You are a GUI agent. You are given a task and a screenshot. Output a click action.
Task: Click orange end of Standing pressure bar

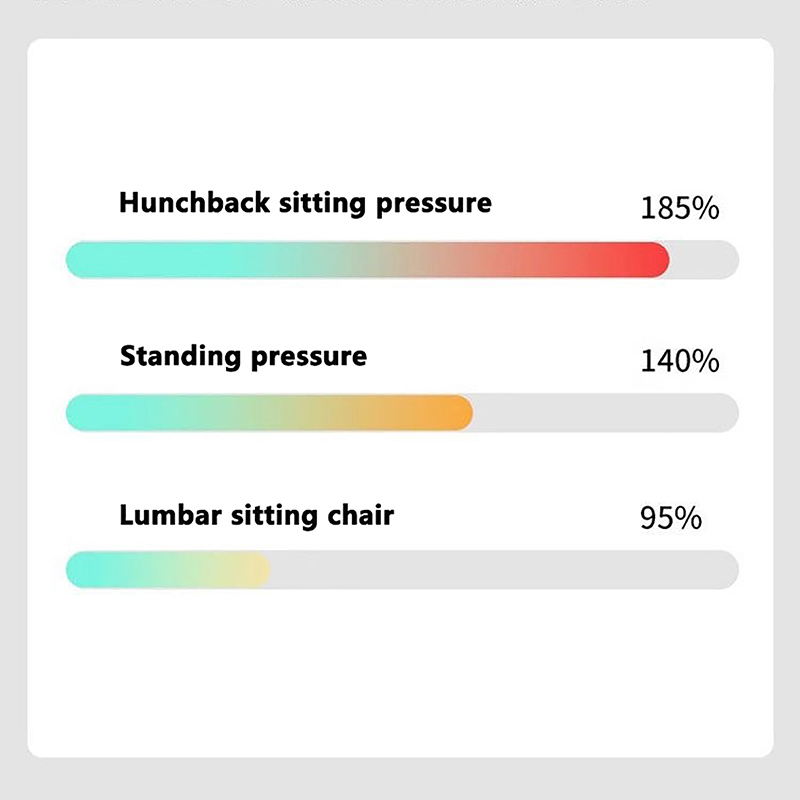click(x=455, y=413)
